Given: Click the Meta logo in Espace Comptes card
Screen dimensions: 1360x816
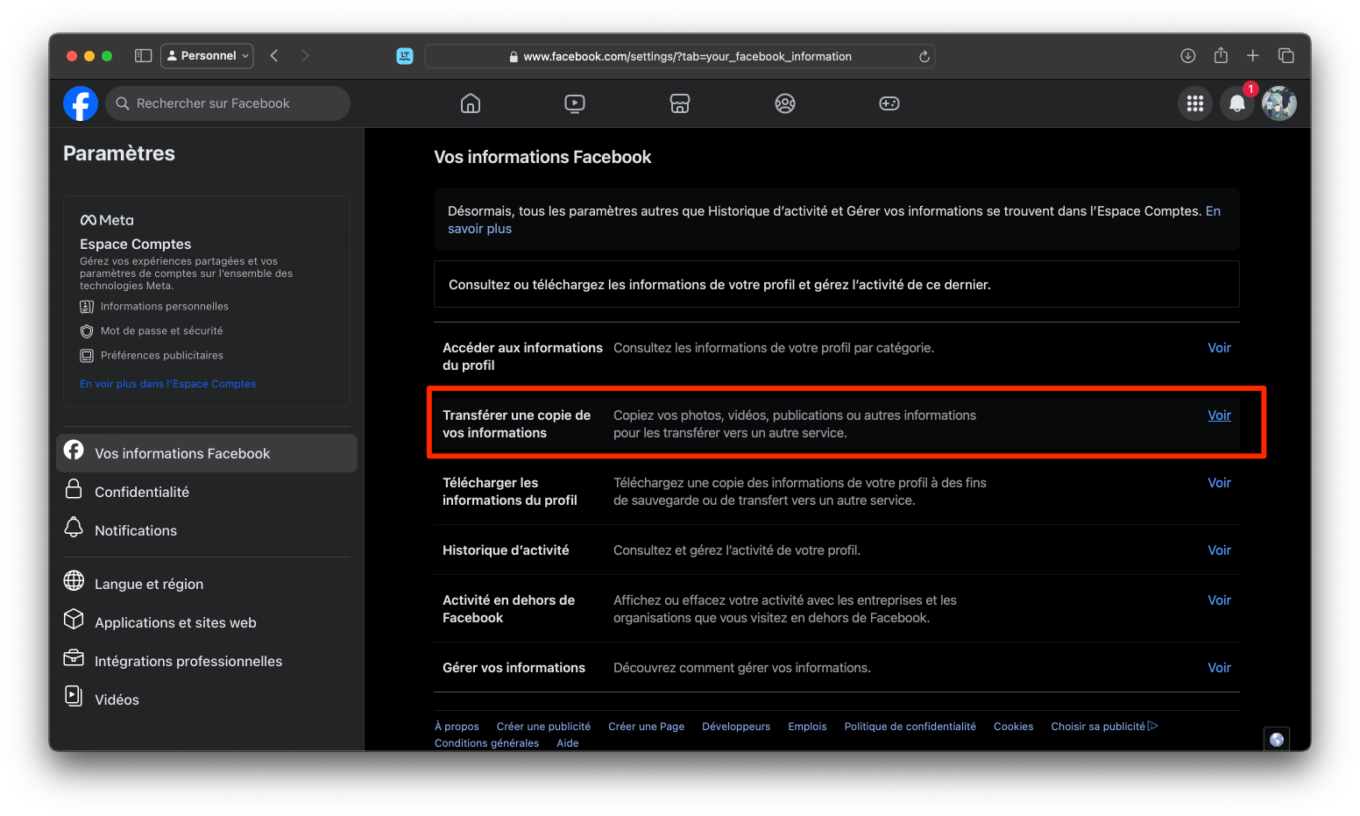Looking at the screenshot, I should [x=107, y=220].
